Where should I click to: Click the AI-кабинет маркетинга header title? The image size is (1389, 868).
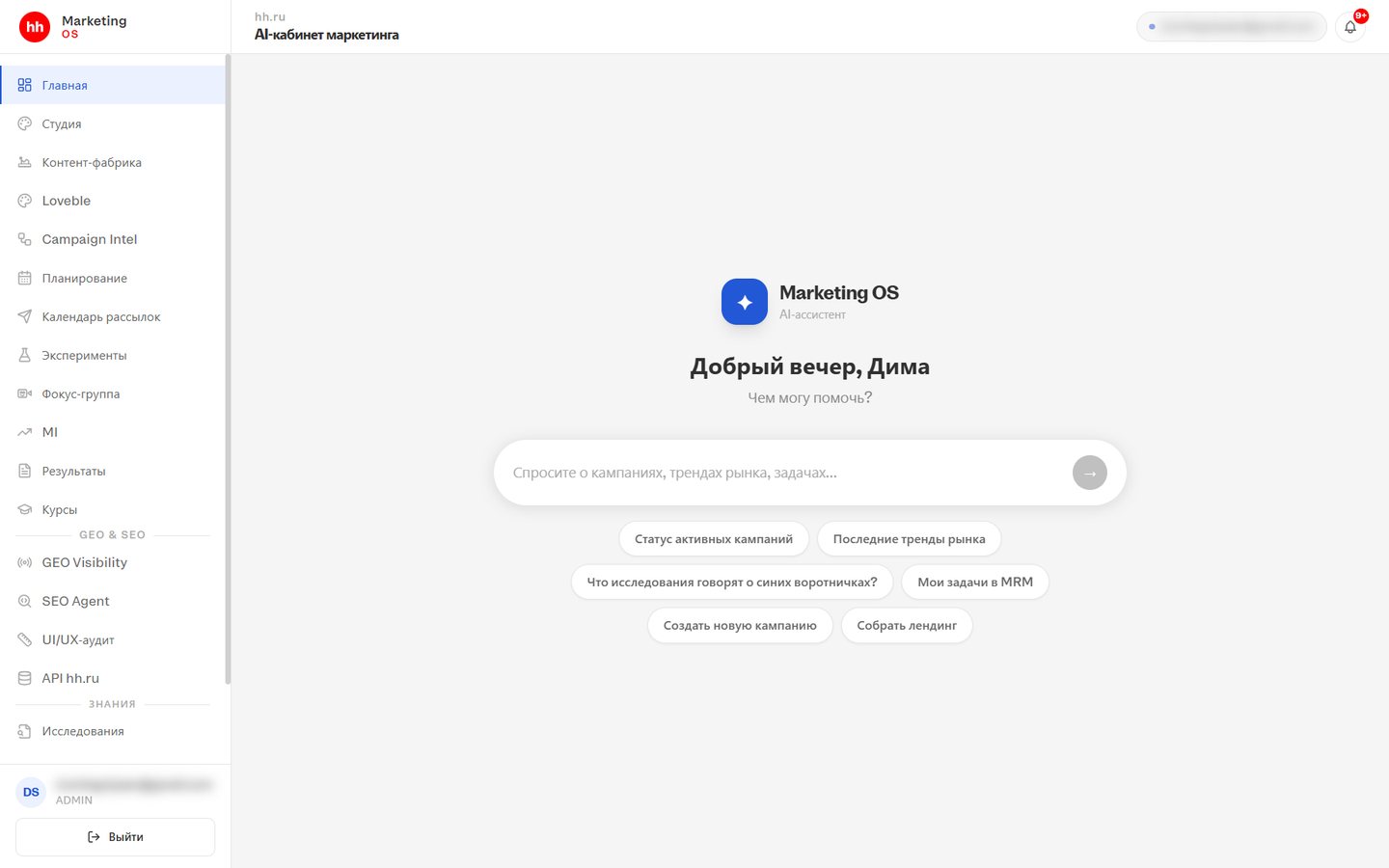(x=326, y=35)
